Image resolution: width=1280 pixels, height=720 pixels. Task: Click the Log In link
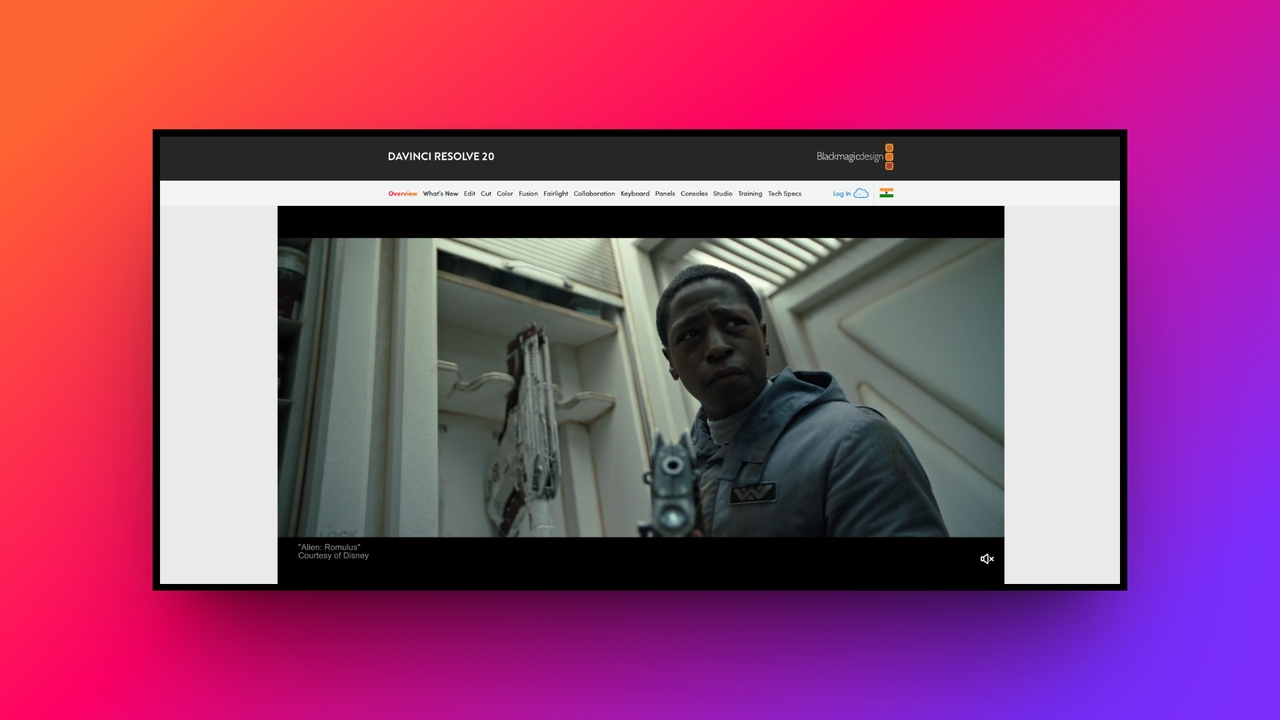pyautogui.click(x=842, y=194)
